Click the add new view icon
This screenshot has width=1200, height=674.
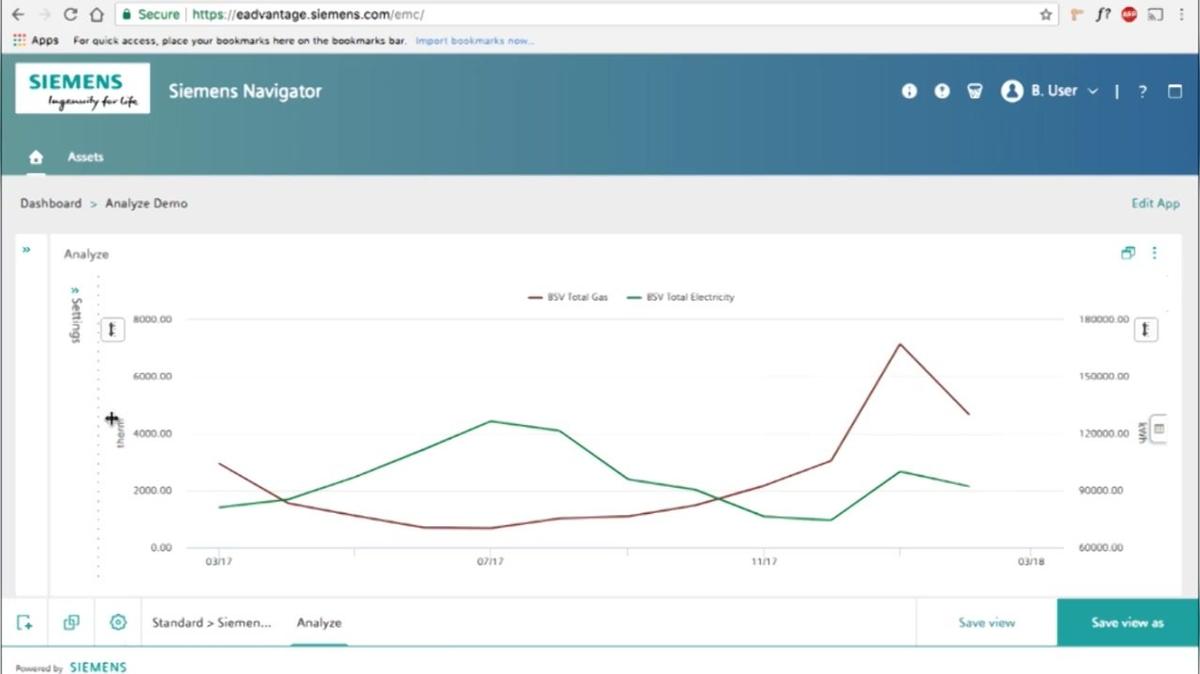coord(25,623)
